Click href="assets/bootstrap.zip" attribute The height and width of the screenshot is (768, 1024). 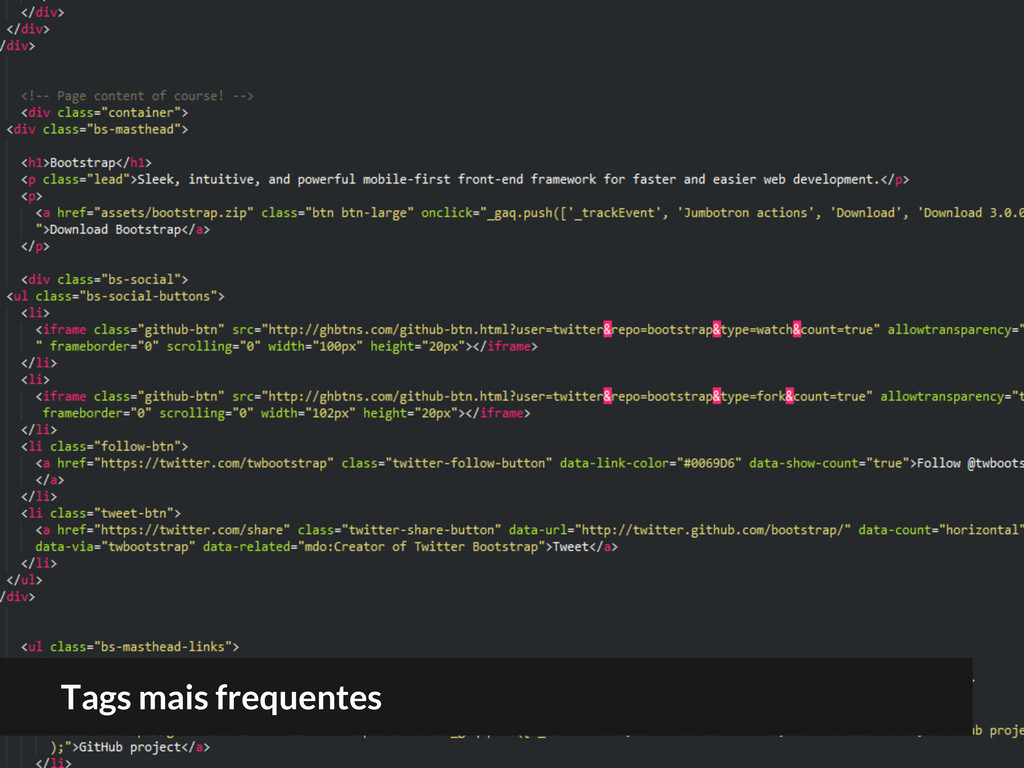[155, 213]
